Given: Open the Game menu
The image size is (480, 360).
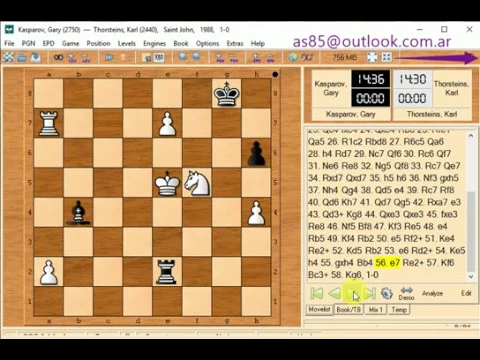Looking at the screenshot, I should [70, 43].
